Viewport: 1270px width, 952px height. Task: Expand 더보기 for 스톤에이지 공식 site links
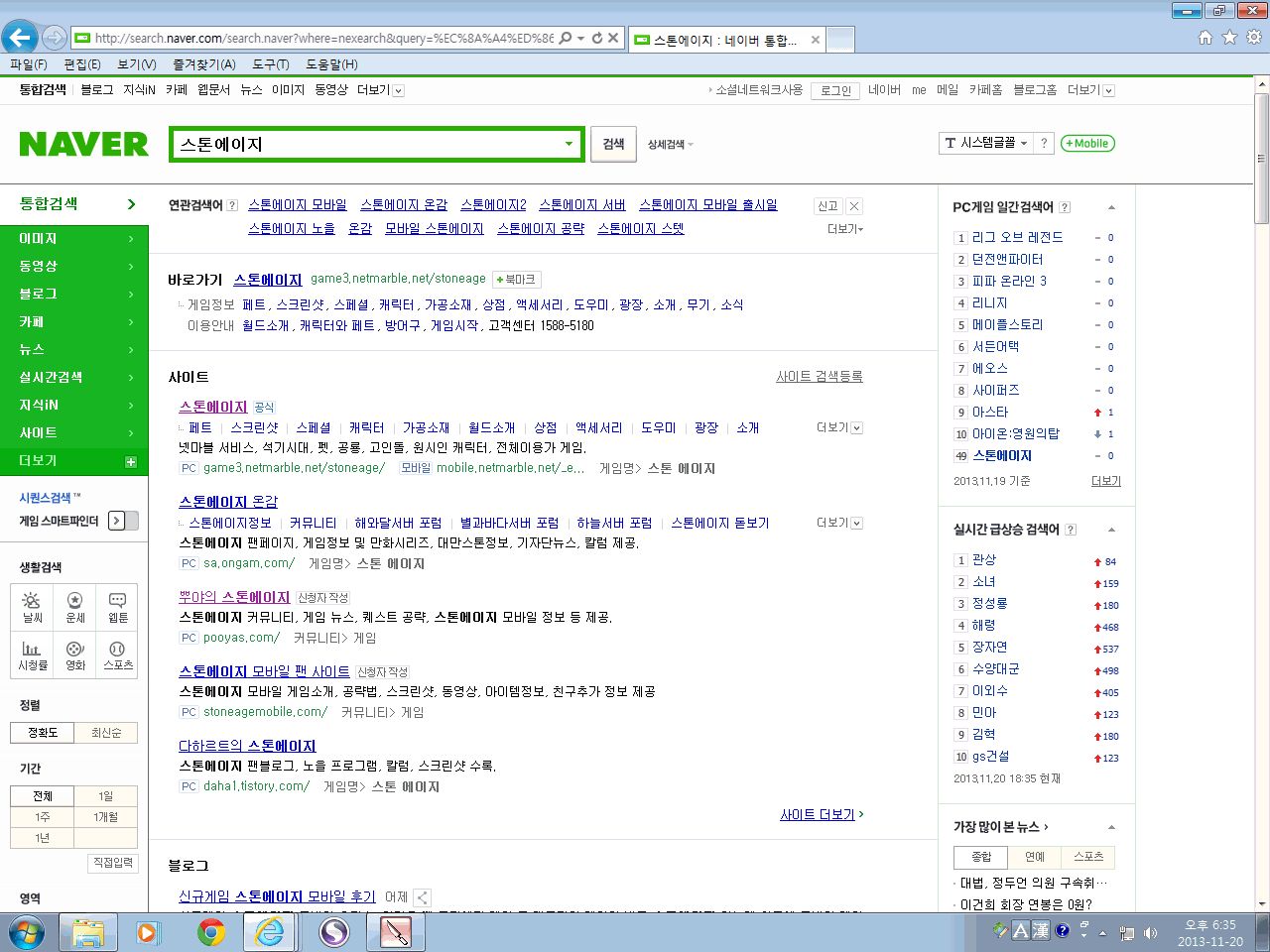839,428
